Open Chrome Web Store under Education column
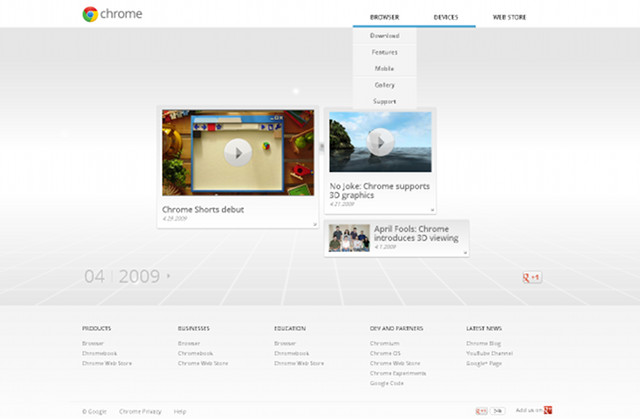 [299, 363]
